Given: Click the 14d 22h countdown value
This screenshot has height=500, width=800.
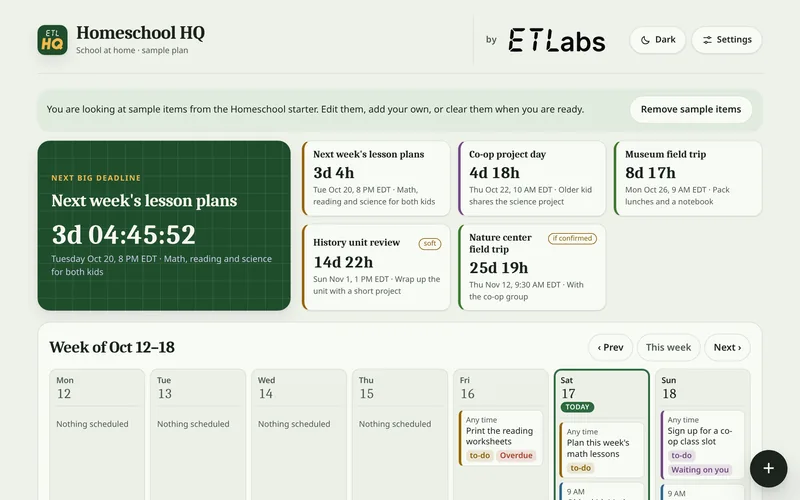Looking at the screenshot, I should 343,262.
